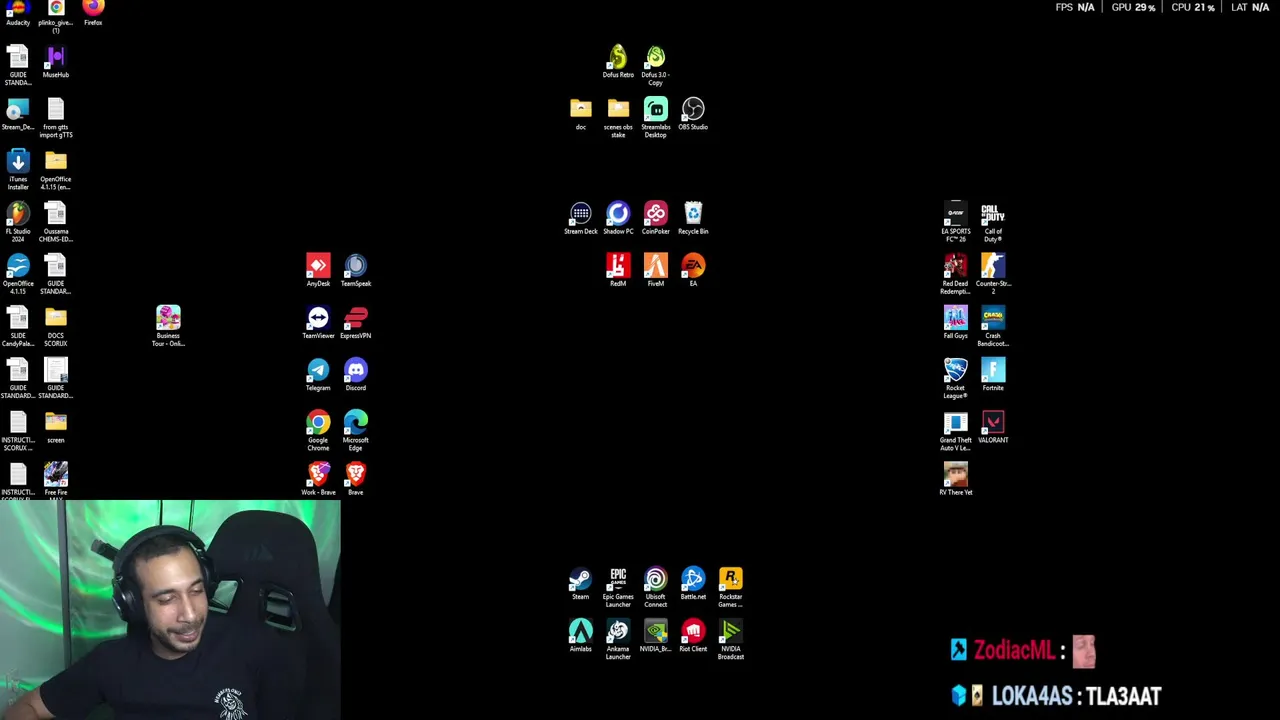Open the 'screen' folder
The width and height of the screenshot is (1280, 720).
coord(56,426)
